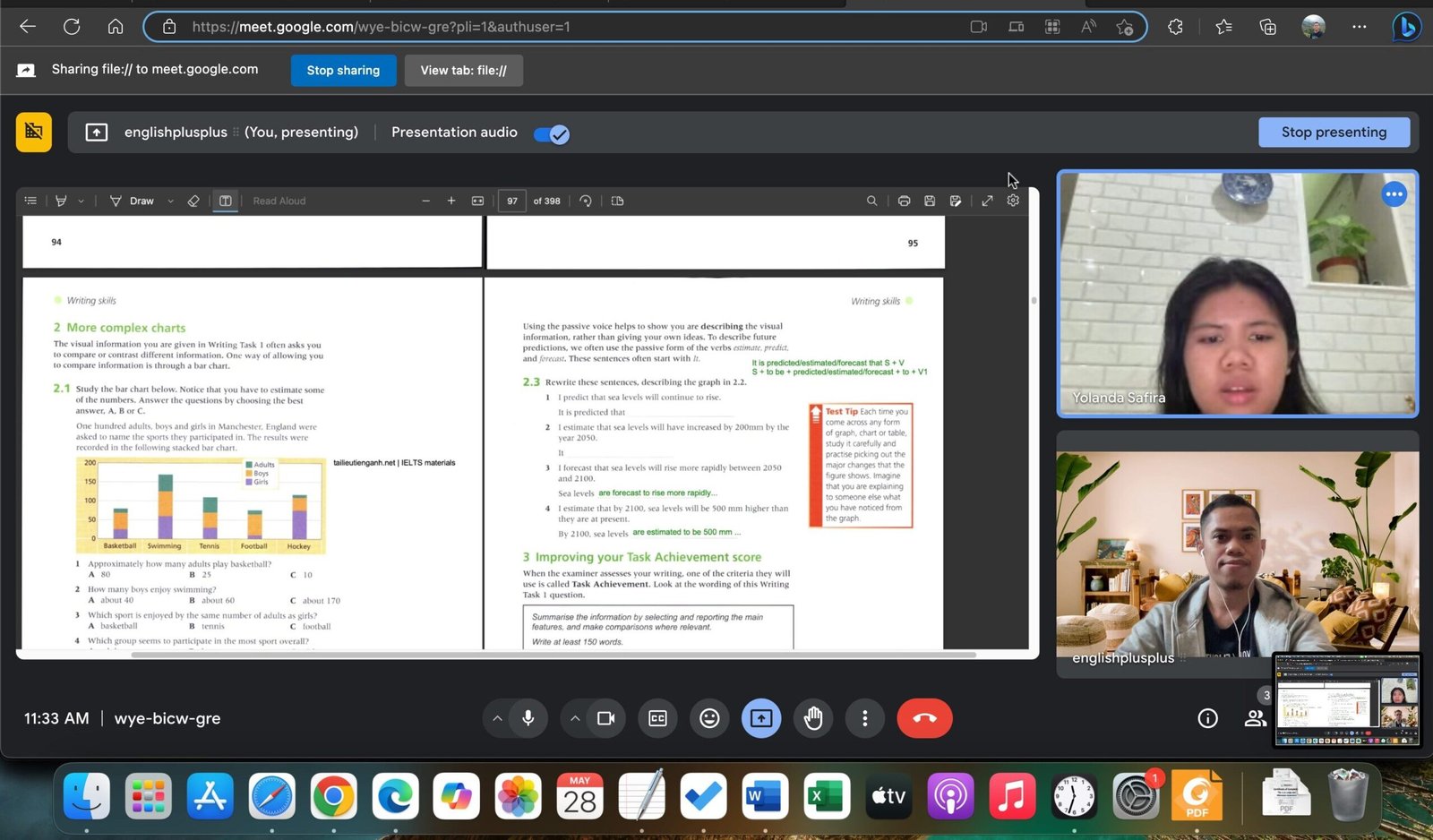Send an emoji reaction
Image resolution: width=1433 pixels, height=840 pixels.
pyautogui.click(x=708, y=718)
